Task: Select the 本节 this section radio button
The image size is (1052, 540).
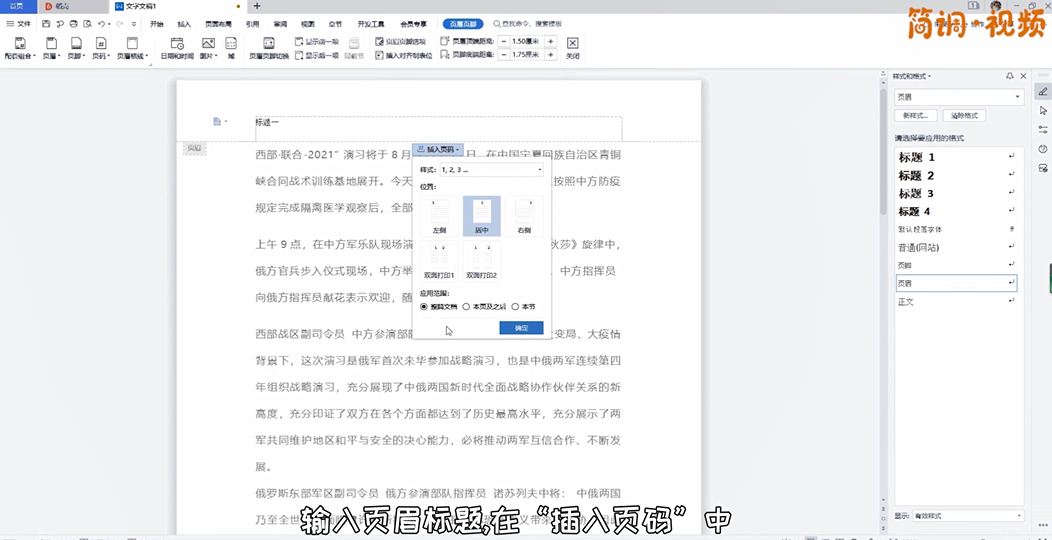Action: pos(515,307)
